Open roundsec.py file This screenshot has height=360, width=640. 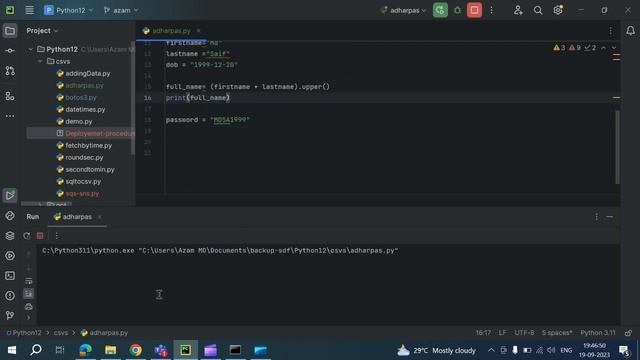[80, 157]
